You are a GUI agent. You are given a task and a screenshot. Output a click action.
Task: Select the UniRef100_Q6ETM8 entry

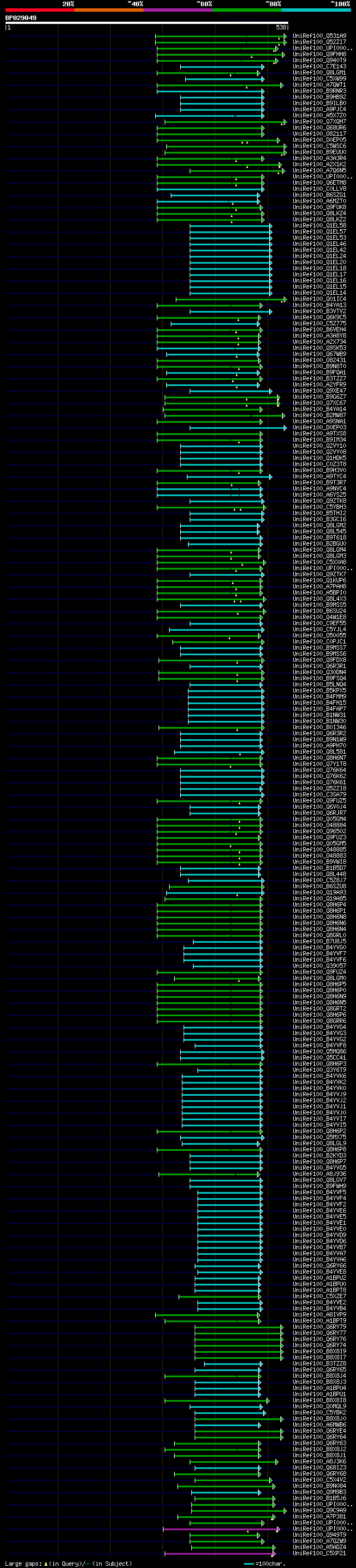pyautogui.click(x=319, y=182)
